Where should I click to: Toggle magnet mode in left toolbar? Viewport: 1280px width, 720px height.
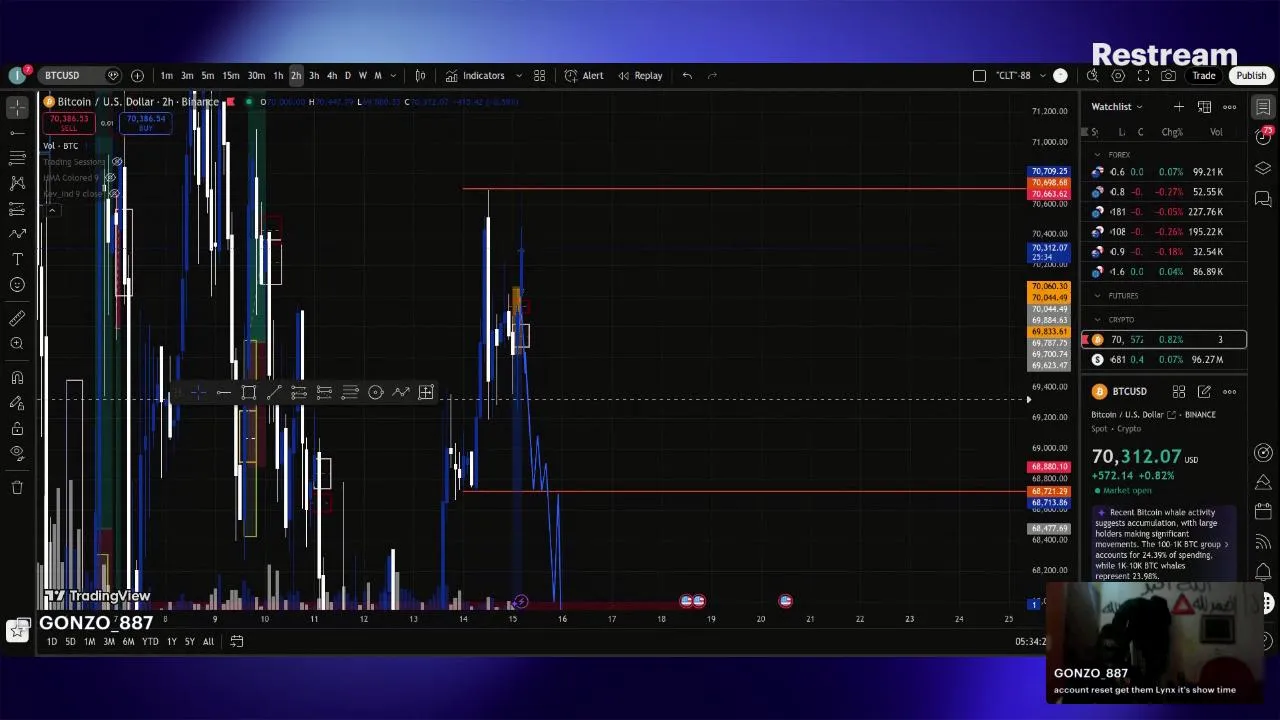click(x=17, y=378)
